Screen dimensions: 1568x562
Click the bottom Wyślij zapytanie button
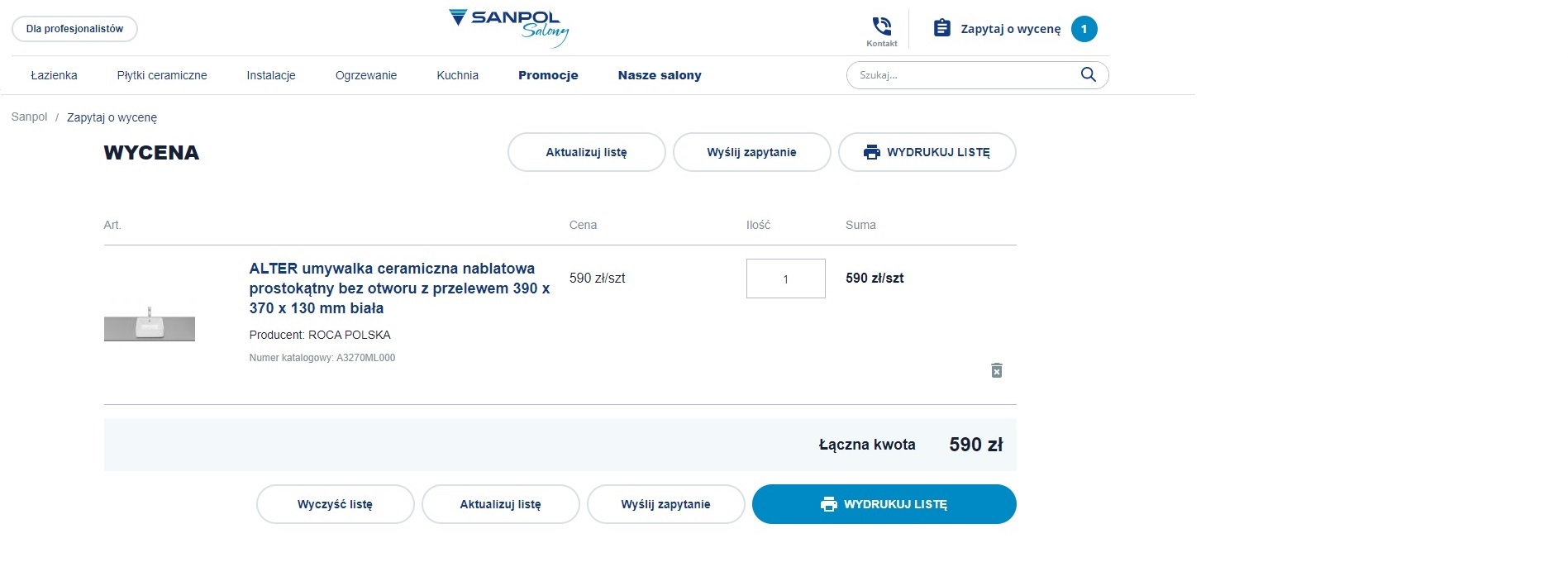click(665, 504)
